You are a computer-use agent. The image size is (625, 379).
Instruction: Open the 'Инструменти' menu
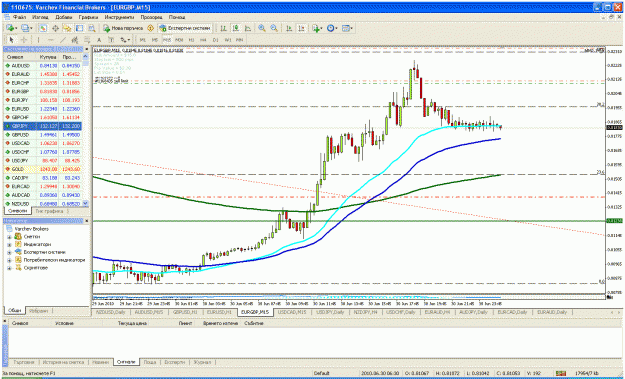click(x=119, y=17)
